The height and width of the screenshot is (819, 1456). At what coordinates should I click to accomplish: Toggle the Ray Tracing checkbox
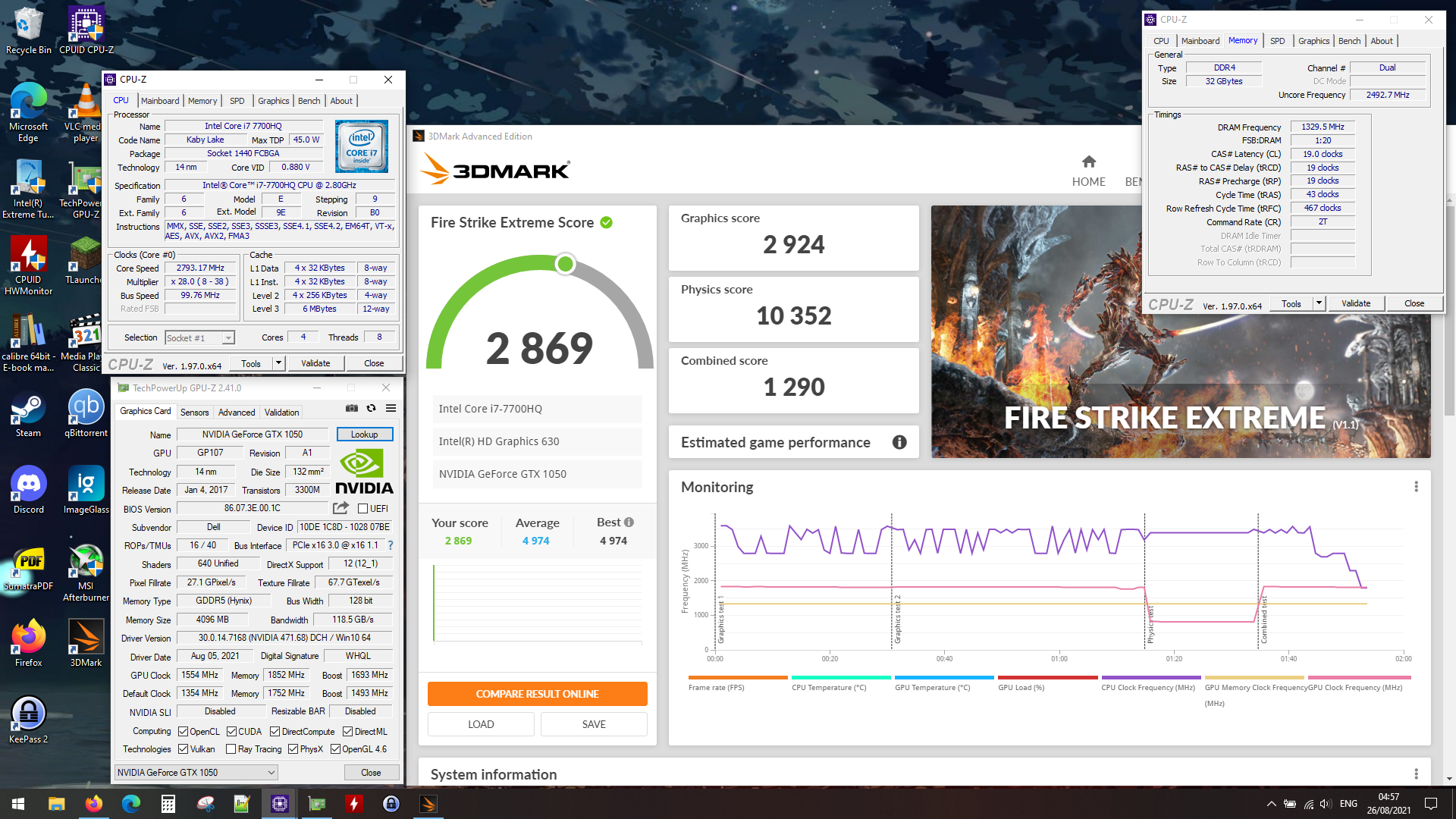point(231,749)
